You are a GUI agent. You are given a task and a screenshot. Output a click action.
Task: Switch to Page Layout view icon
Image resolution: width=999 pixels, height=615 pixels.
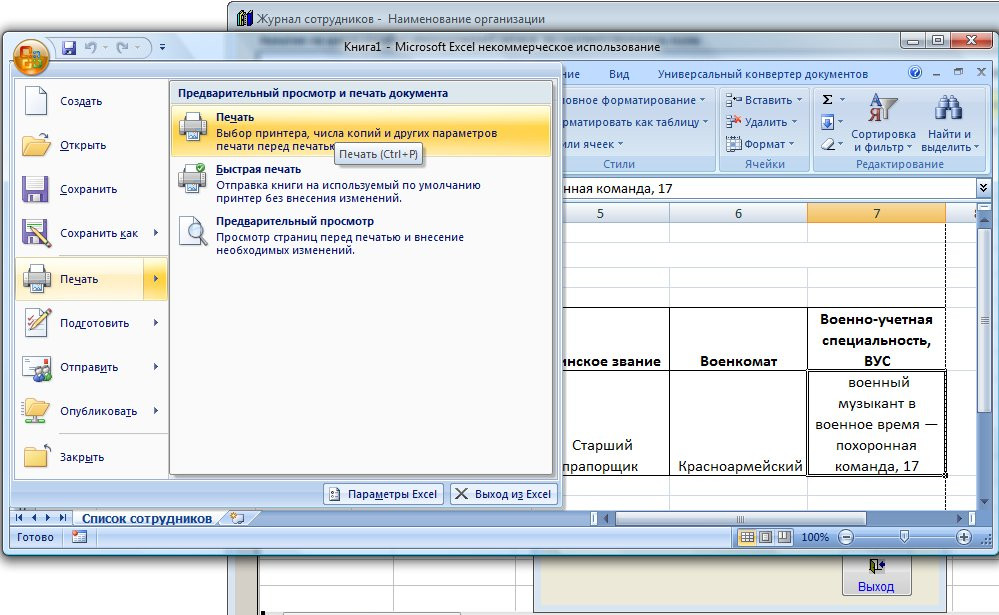coord(766,537)
